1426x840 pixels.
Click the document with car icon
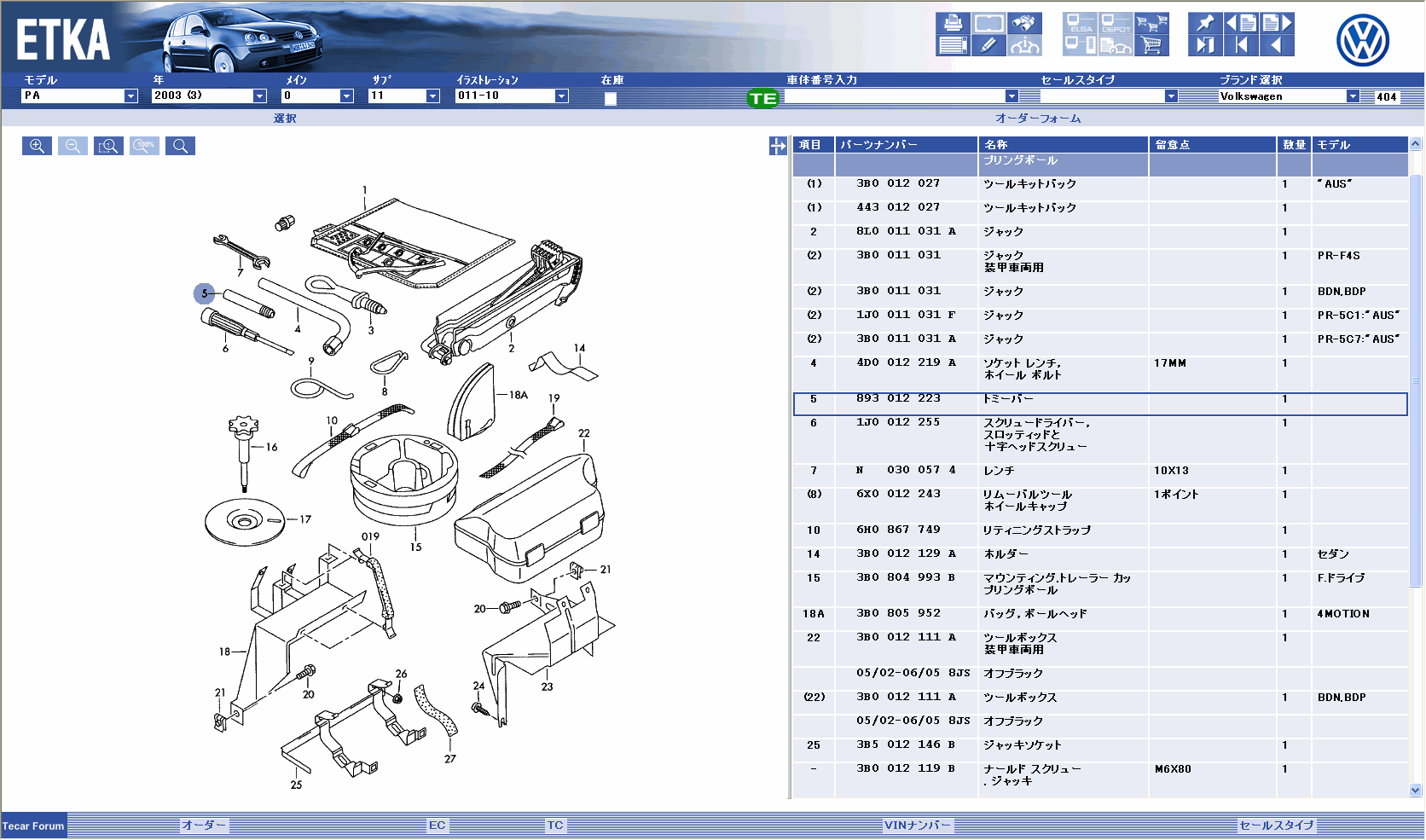click(1116, 45)
